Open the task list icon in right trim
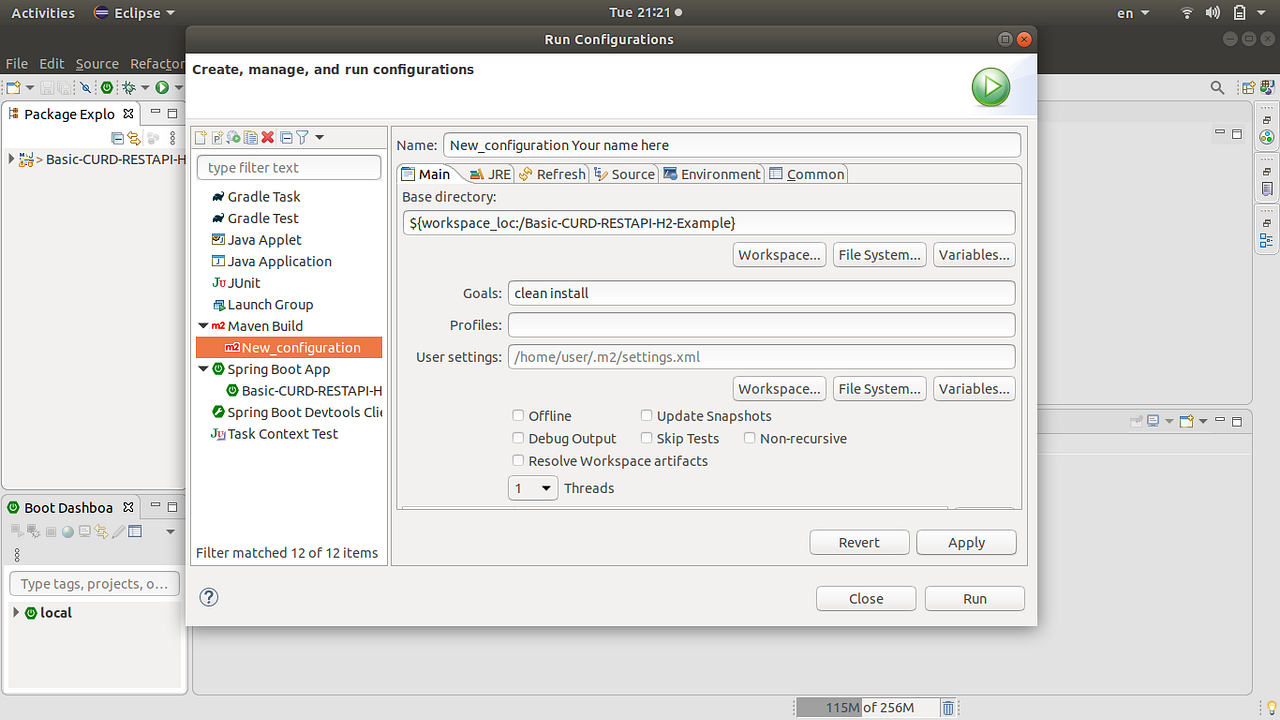Screen dimensions: 1280x720 pos(1267,188)
